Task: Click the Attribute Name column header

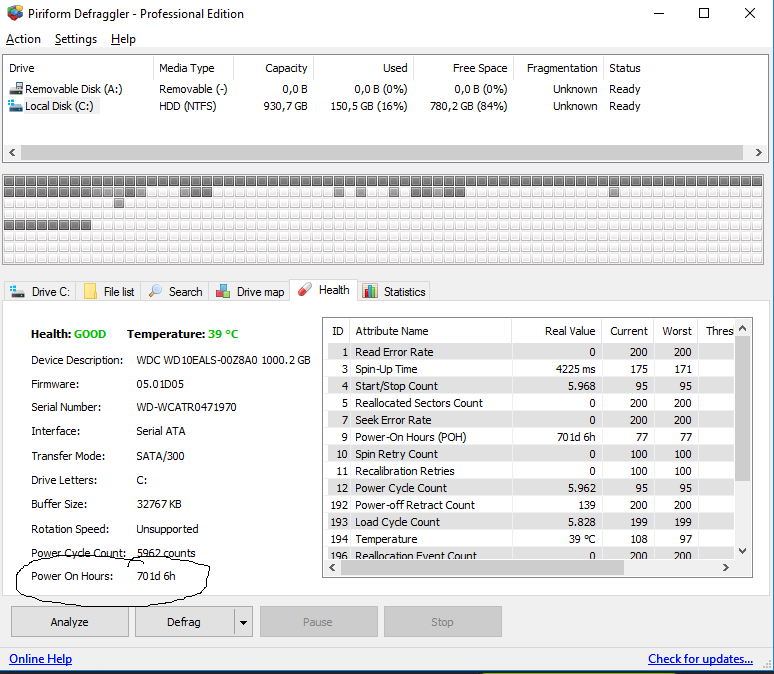Action: 430,331
